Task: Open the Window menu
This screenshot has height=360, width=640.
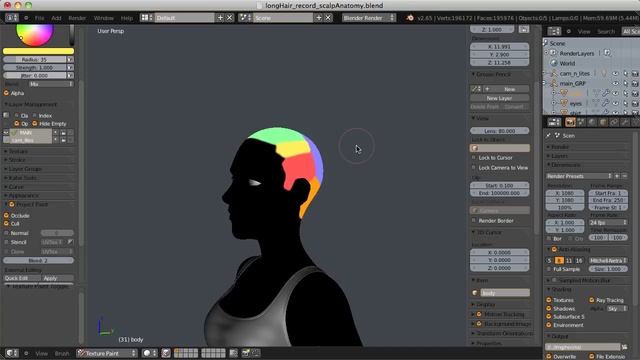Action: pyautogui.click(x=104, y=18)
